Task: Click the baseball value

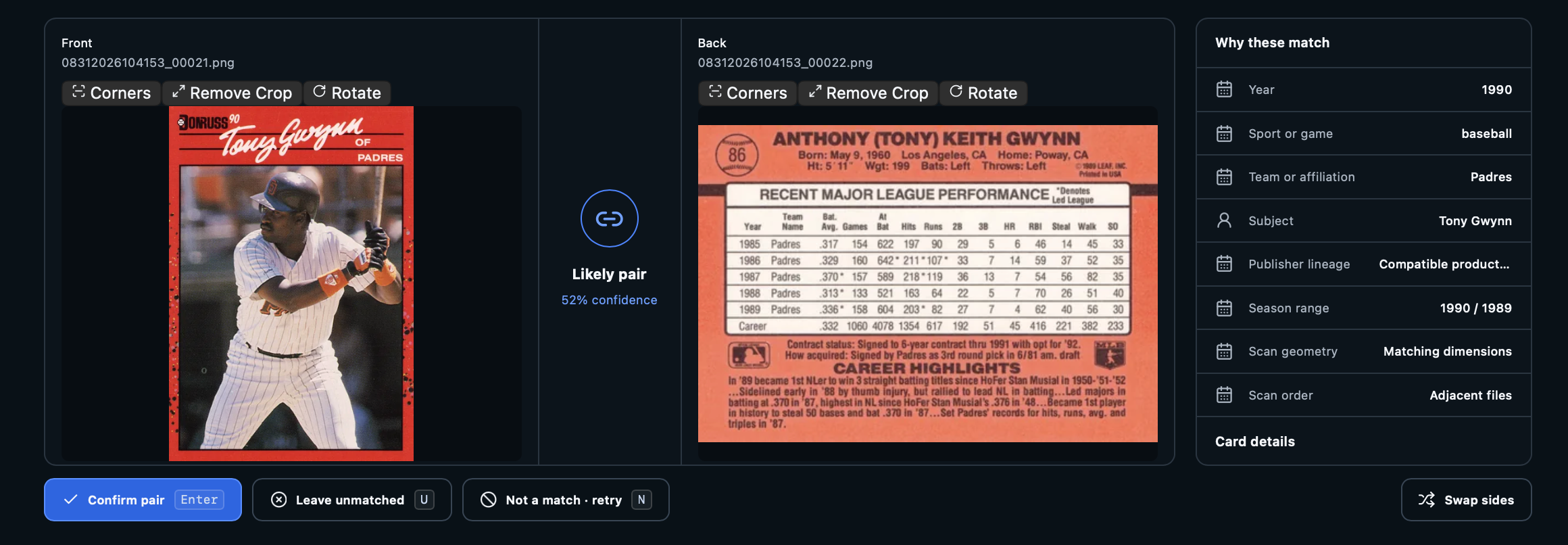Action: (1486, 133)
